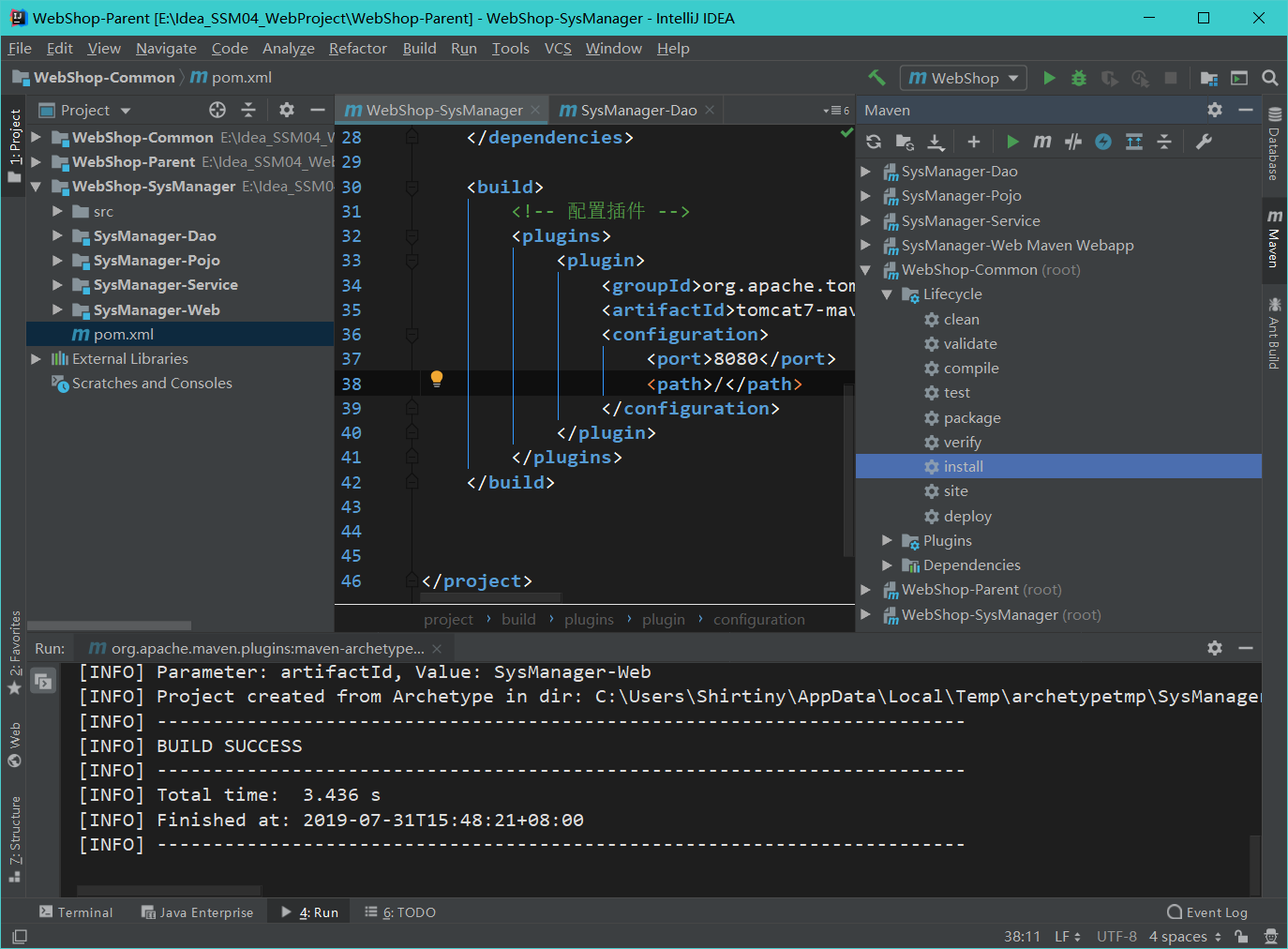Screen dimensions: 1288x949
Task: Expand Plugins node in Maven panel
Action: 887,540
